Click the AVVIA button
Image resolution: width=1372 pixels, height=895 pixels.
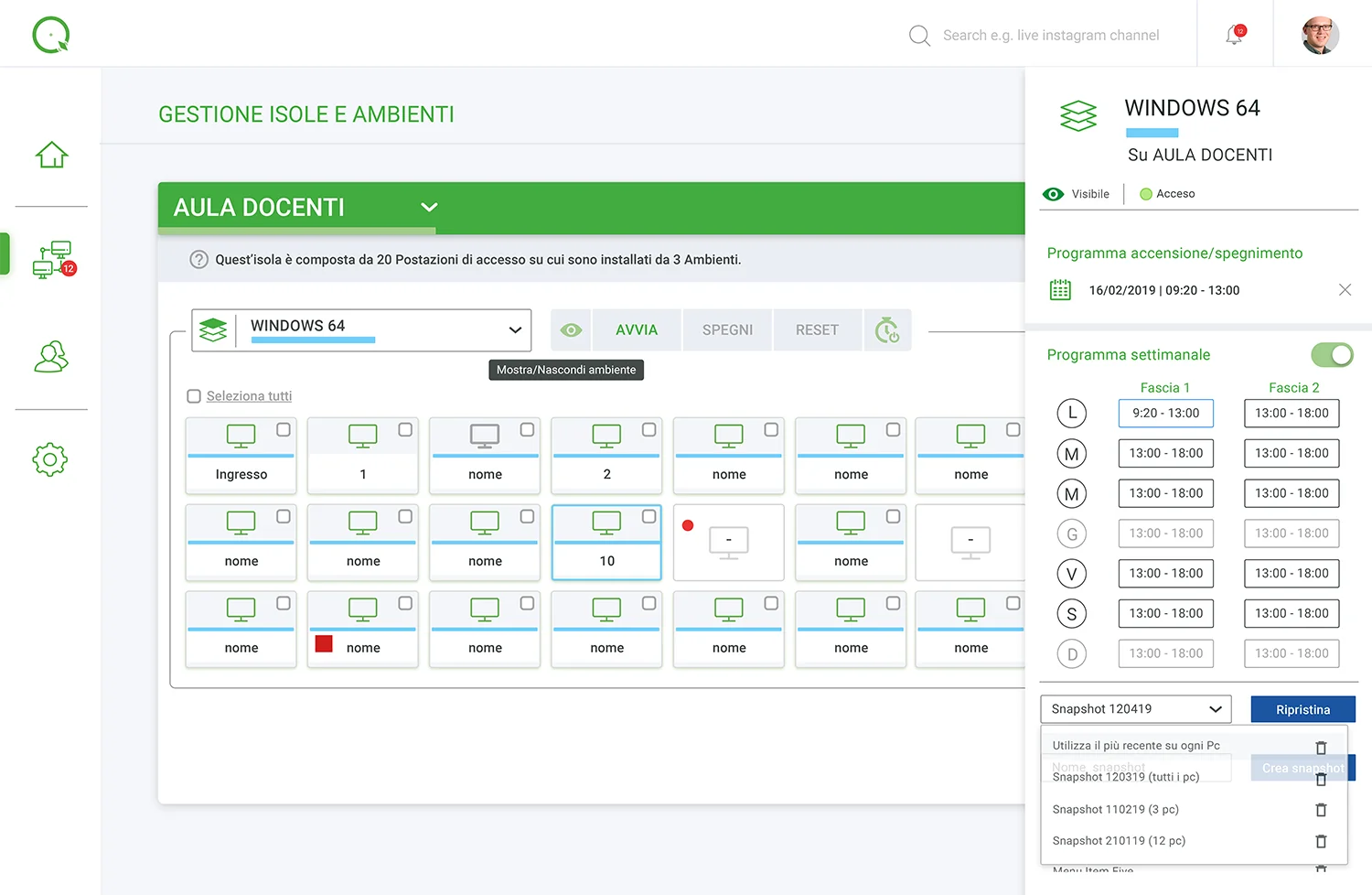637,329
